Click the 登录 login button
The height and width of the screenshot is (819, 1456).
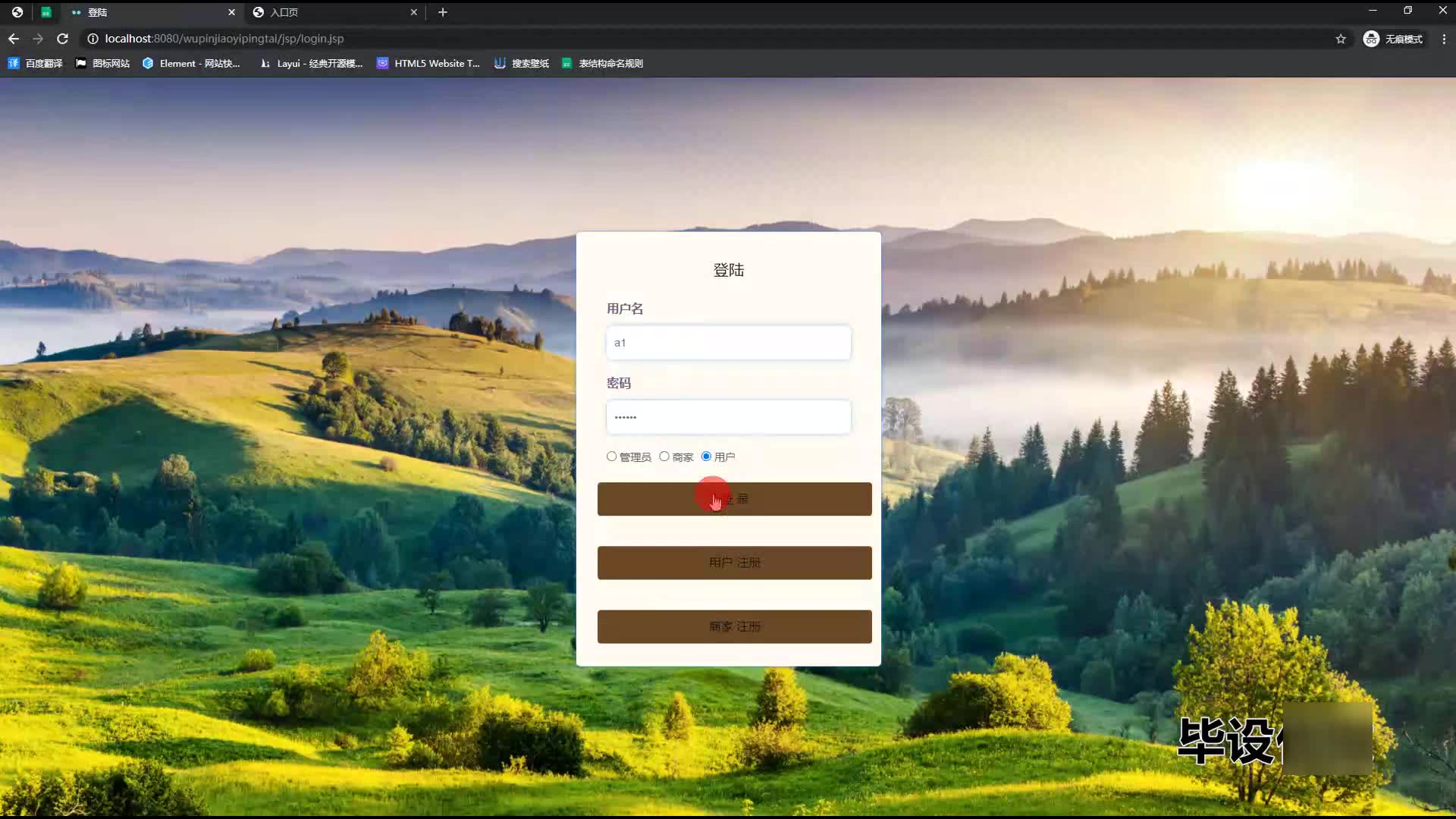(x=734, y=499)
